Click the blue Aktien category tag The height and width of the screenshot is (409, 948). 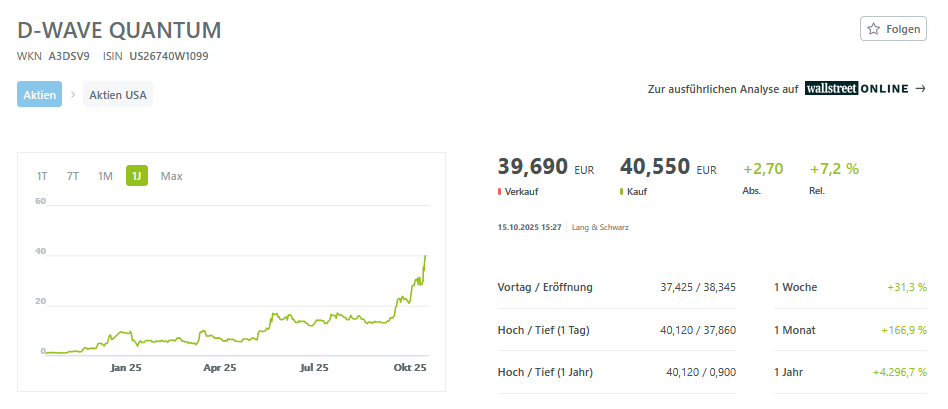(x=39, y=95)
